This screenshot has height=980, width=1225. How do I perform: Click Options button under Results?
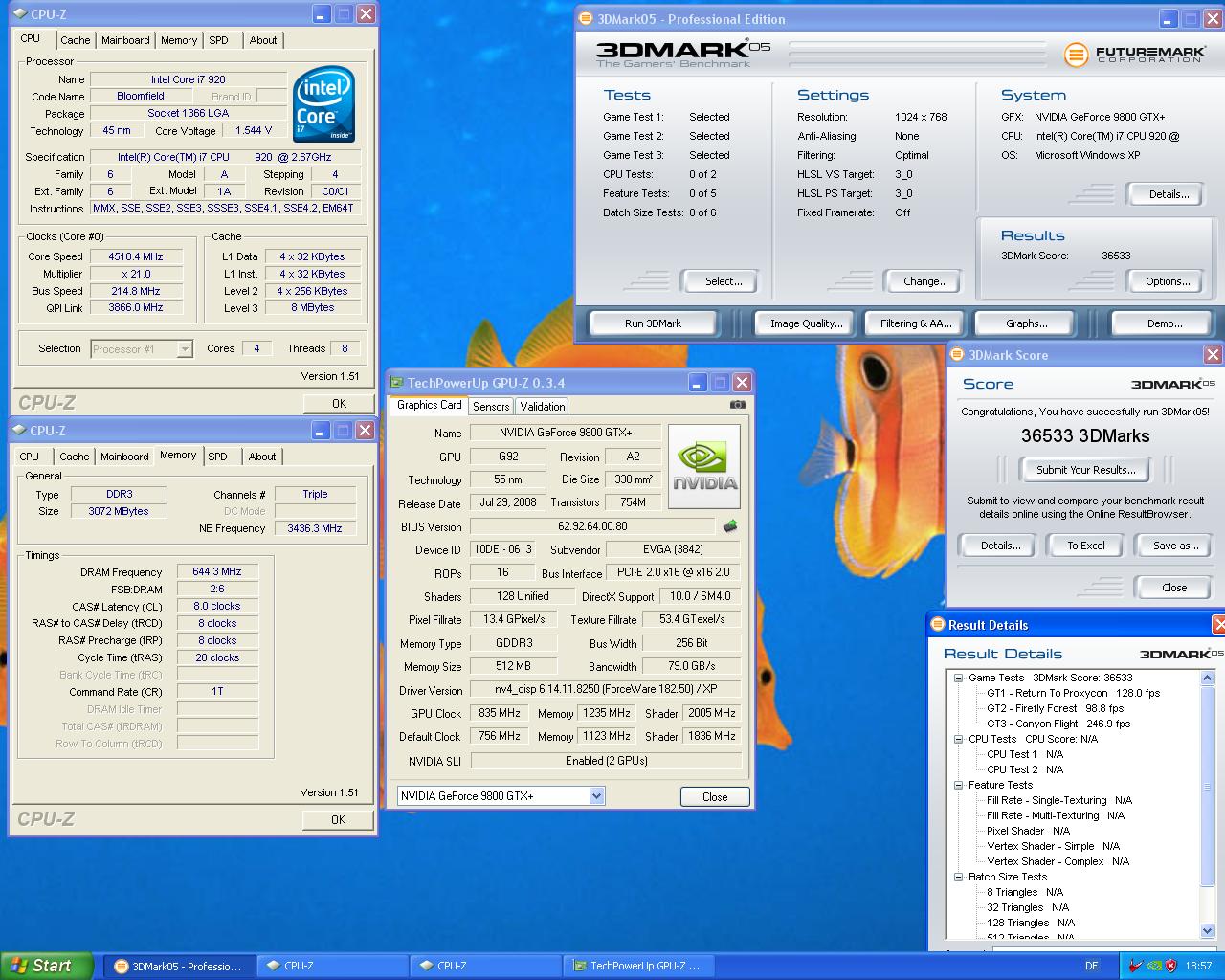click(1168, 281)
